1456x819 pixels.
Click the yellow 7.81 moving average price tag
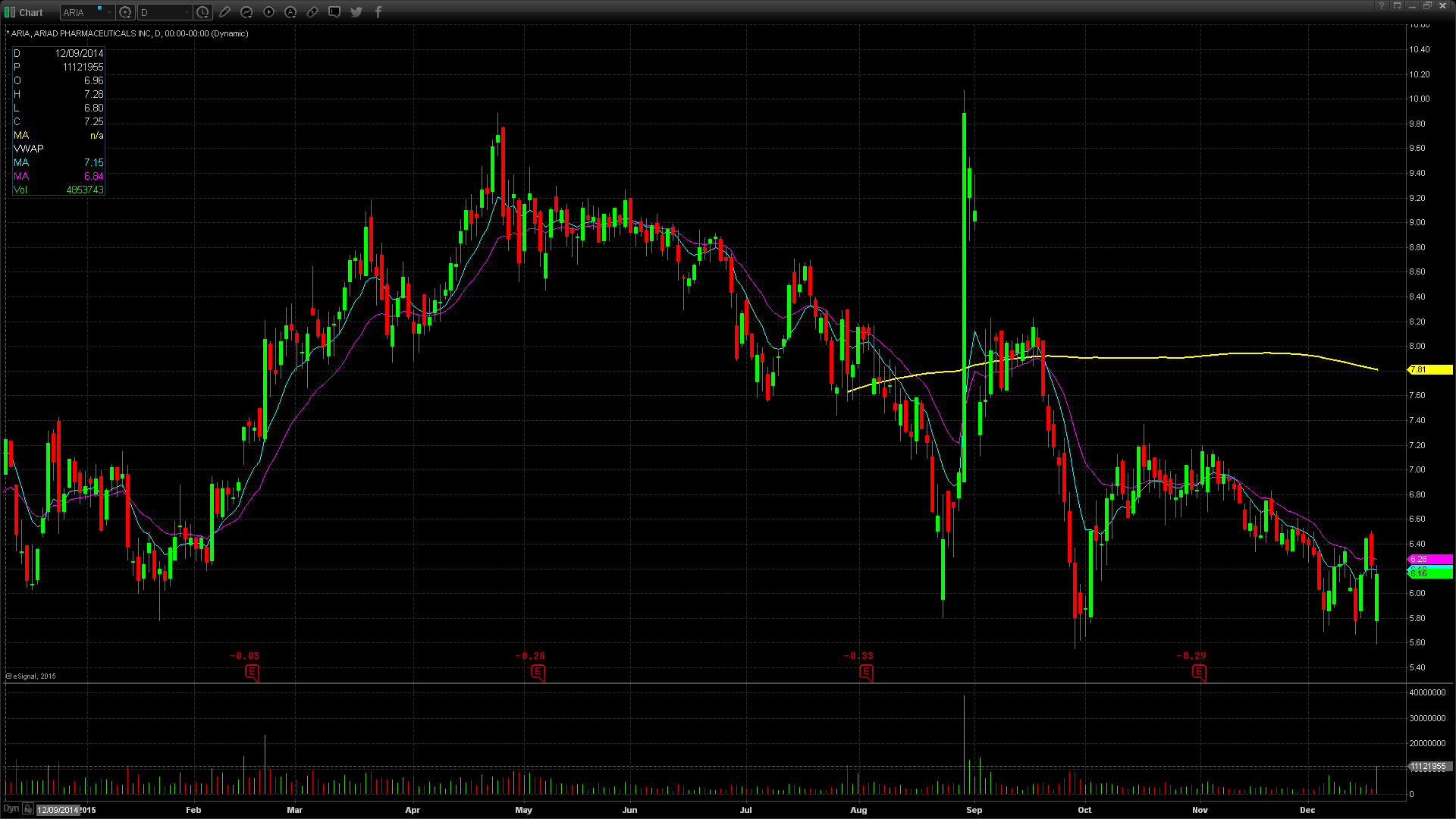tap(1430, 370)
